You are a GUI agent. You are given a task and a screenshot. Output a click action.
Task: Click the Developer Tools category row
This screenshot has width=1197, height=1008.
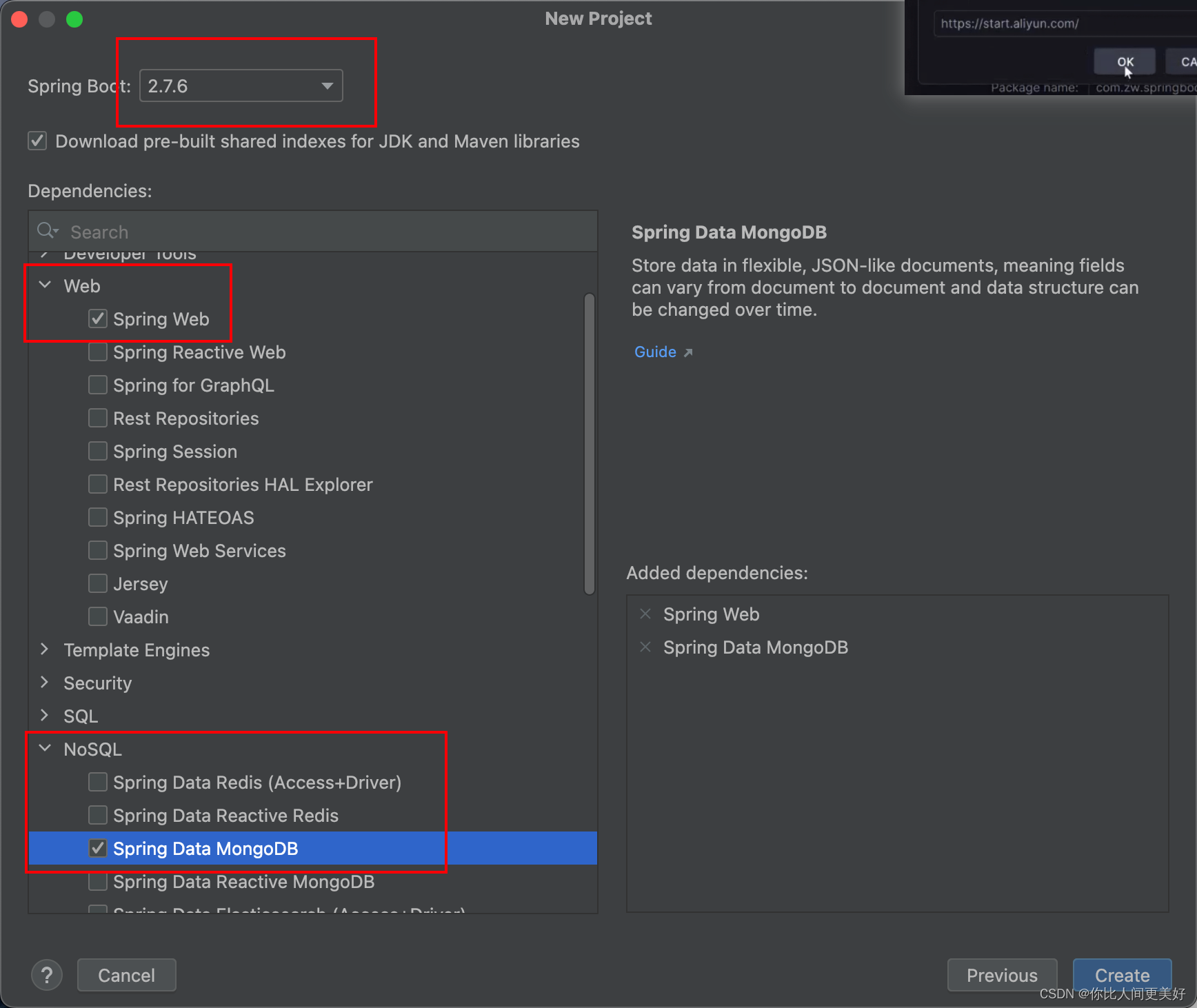(313, 255)
